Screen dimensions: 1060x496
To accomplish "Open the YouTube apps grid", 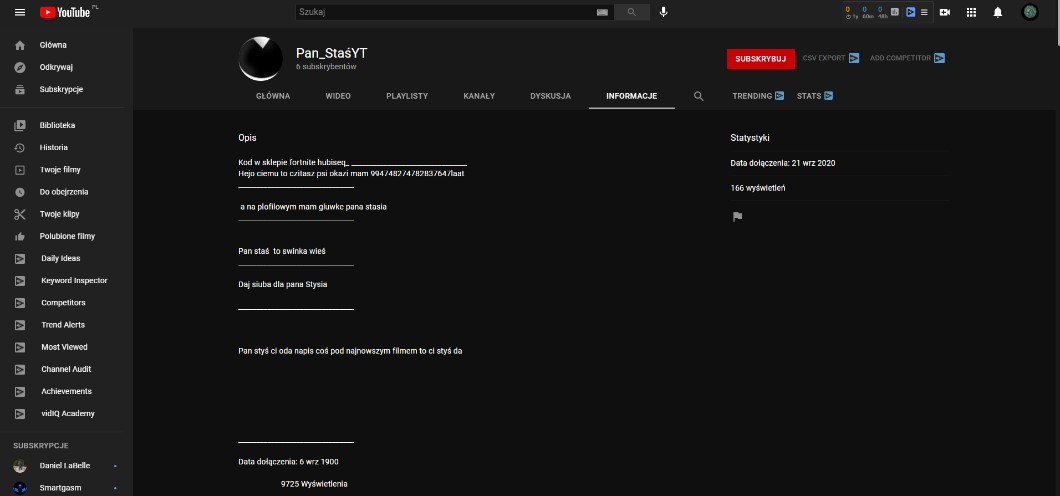I will (x=971, y=12).
